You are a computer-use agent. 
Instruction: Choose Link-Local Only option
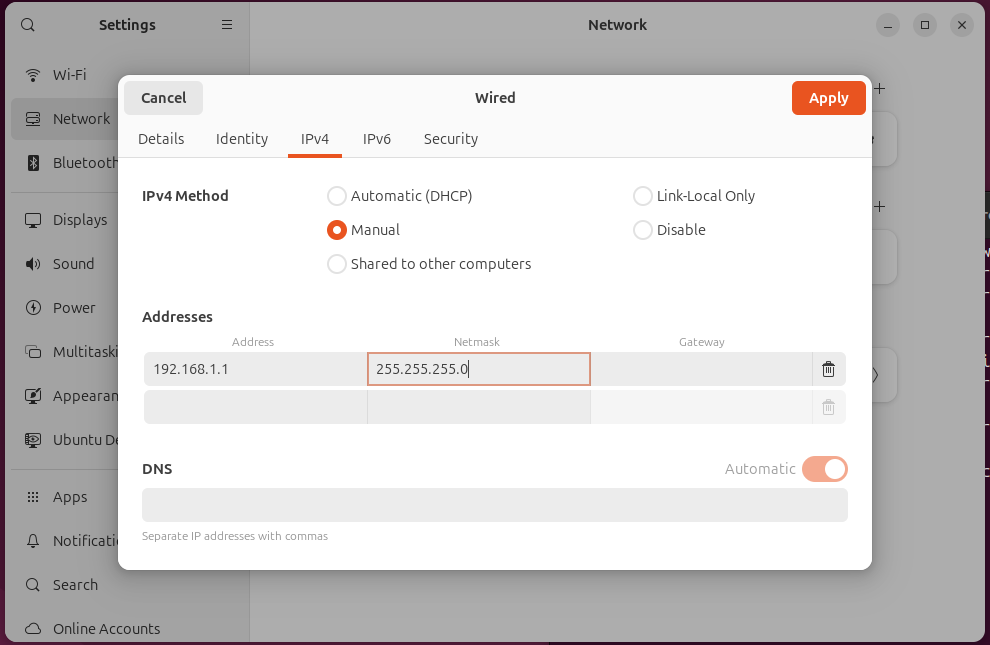643,196
